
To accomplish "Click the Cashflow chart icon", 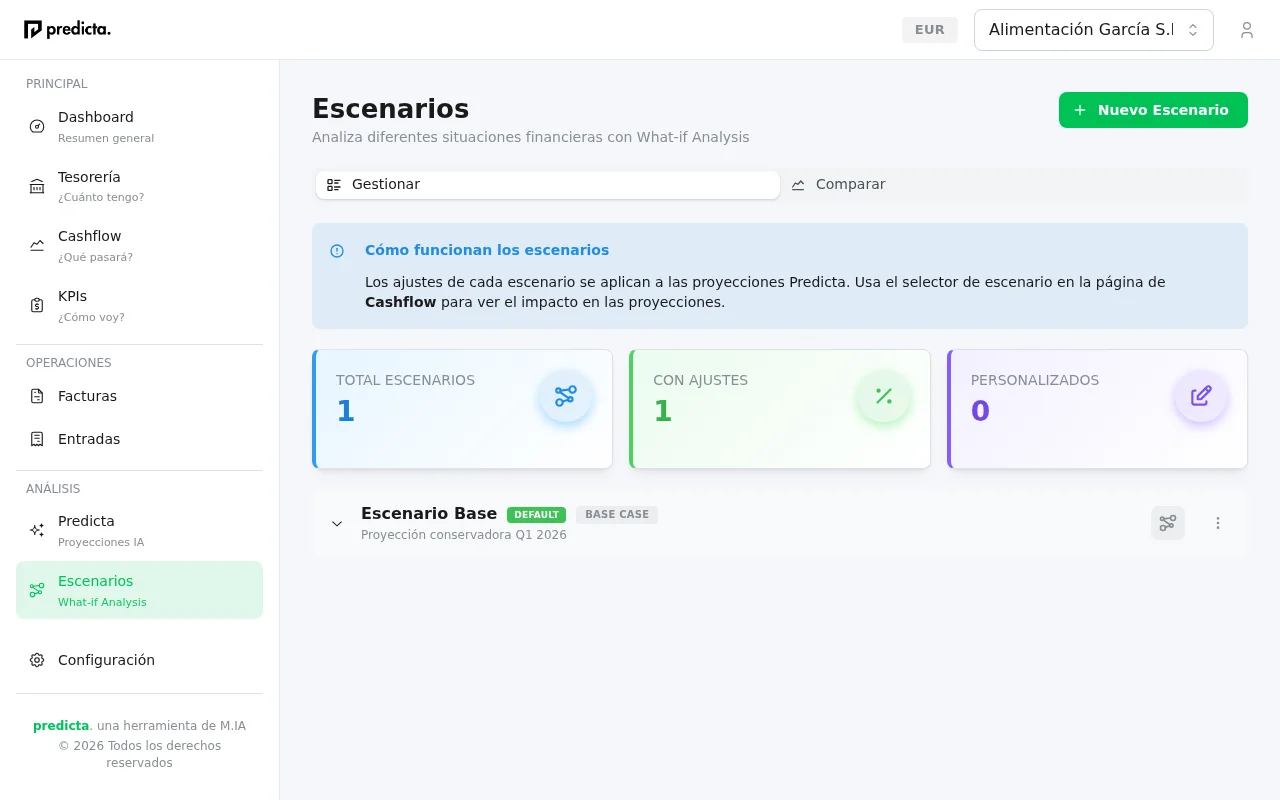I will tap(37, 245).
